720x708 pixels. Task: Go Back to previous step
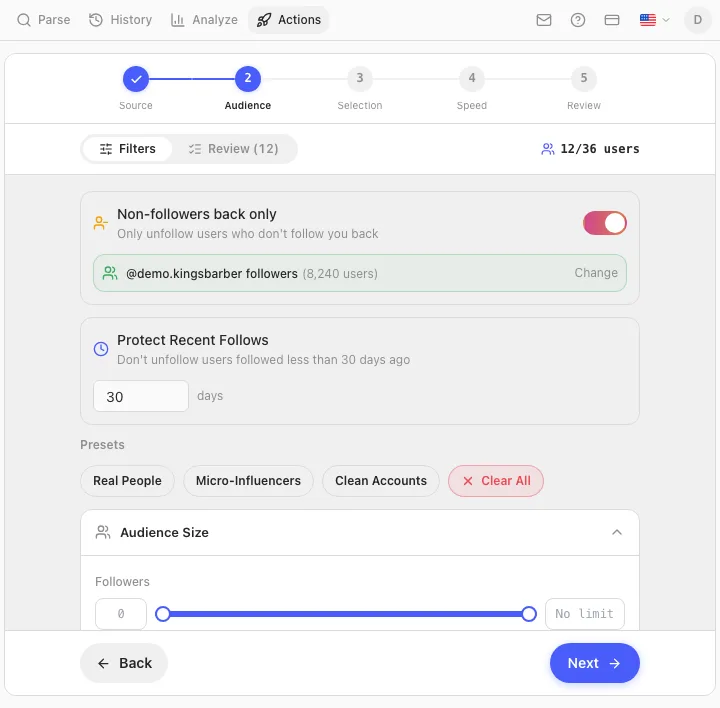[124, 663]
